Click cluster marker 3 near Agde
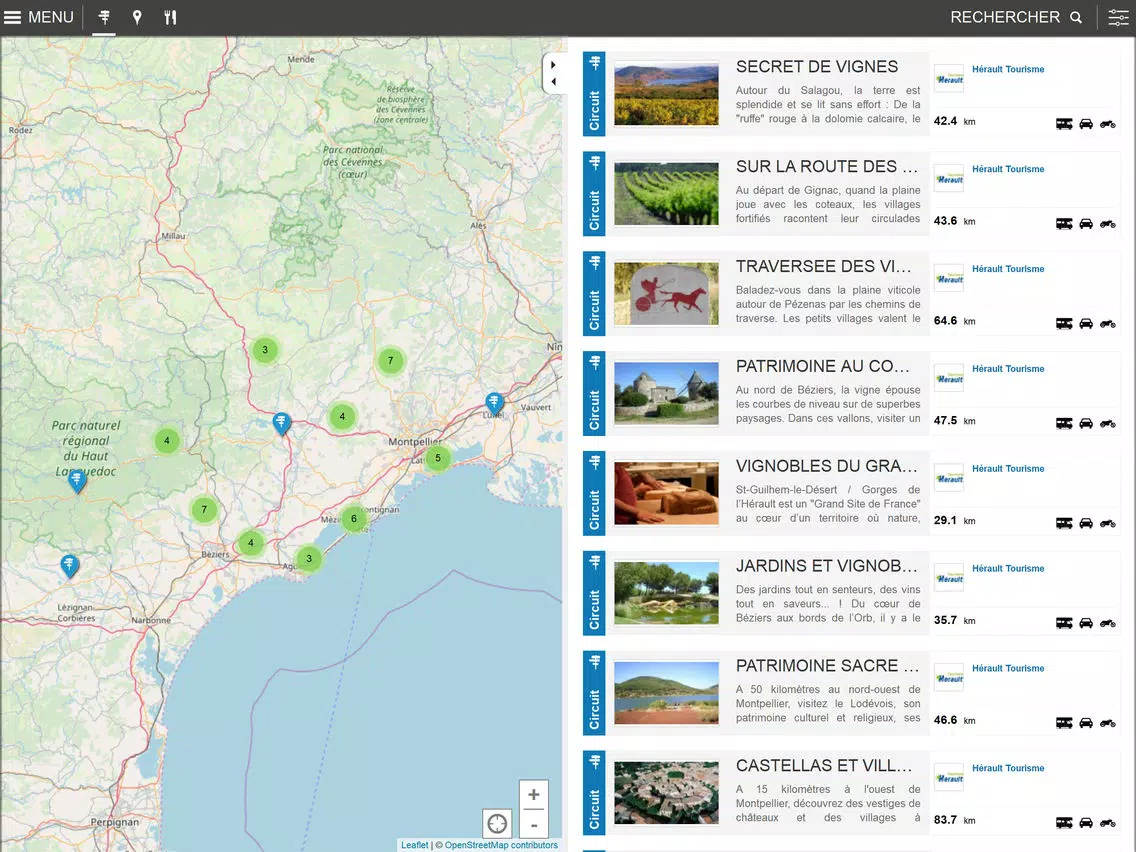1136x852 pixels. (309, 559)
